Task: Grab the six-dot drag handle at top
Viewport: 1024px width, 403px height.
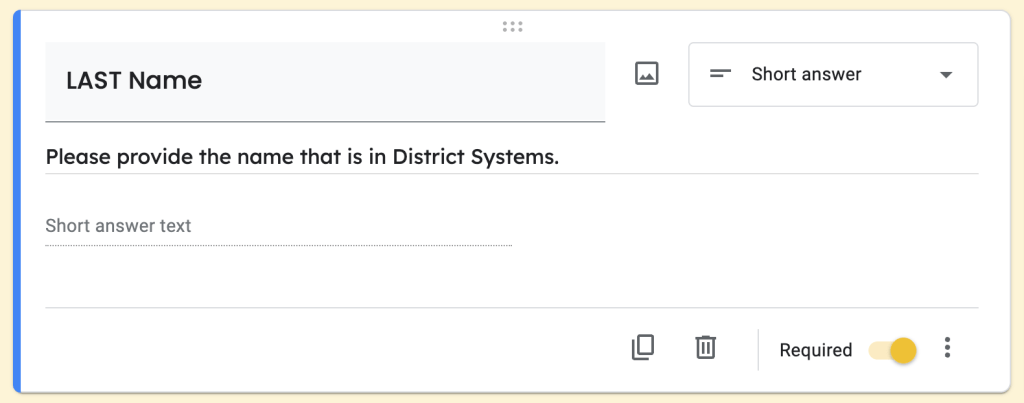Action: pos(513,27)
